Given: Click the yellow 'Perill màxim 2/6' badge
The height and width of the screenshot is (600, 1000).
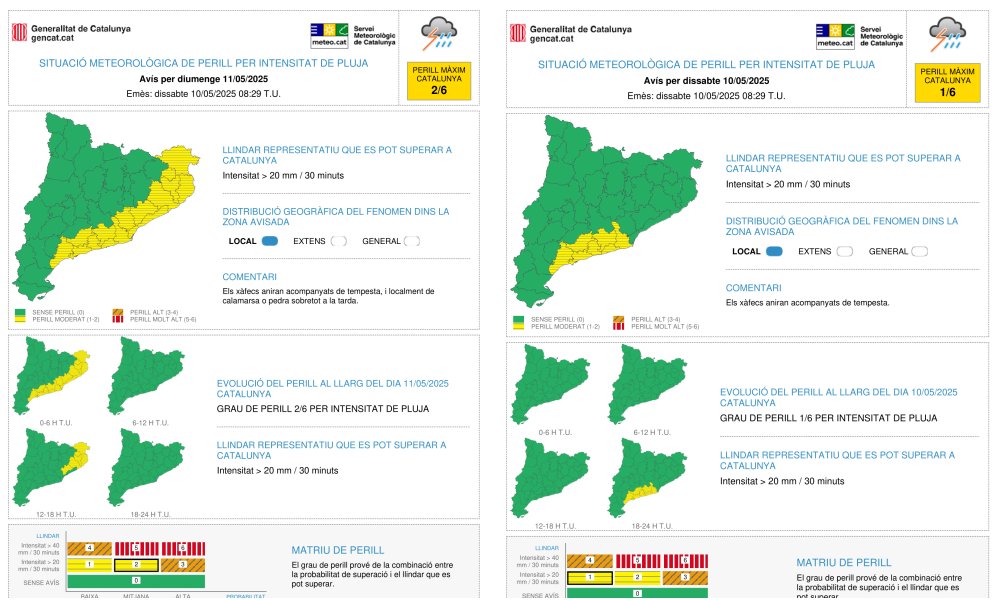Looking at the screenshot, I should tap(439, 81).
